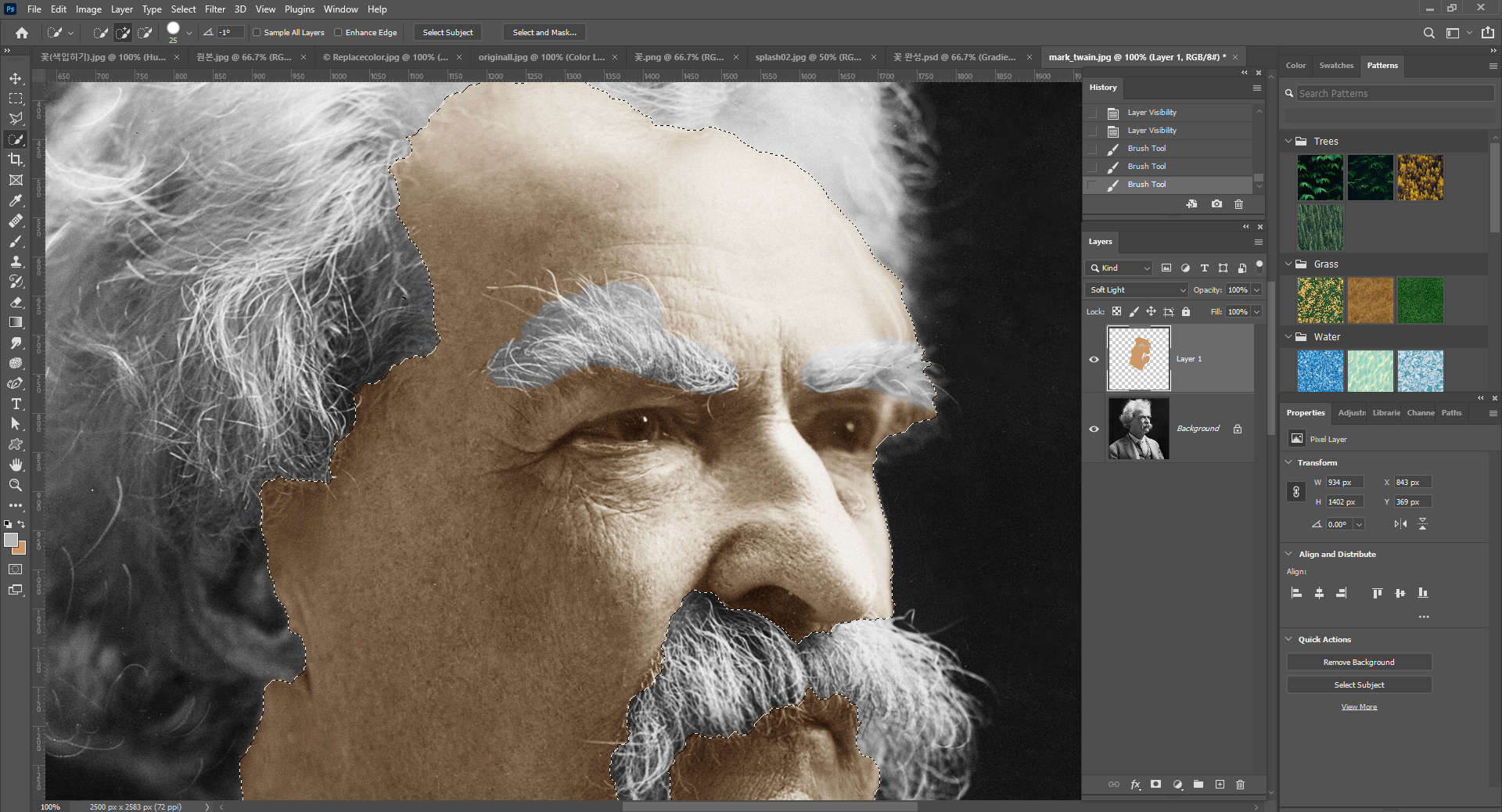Select the Zoom tool
The height and width of the screenshot is (812, 1502).
16,485
